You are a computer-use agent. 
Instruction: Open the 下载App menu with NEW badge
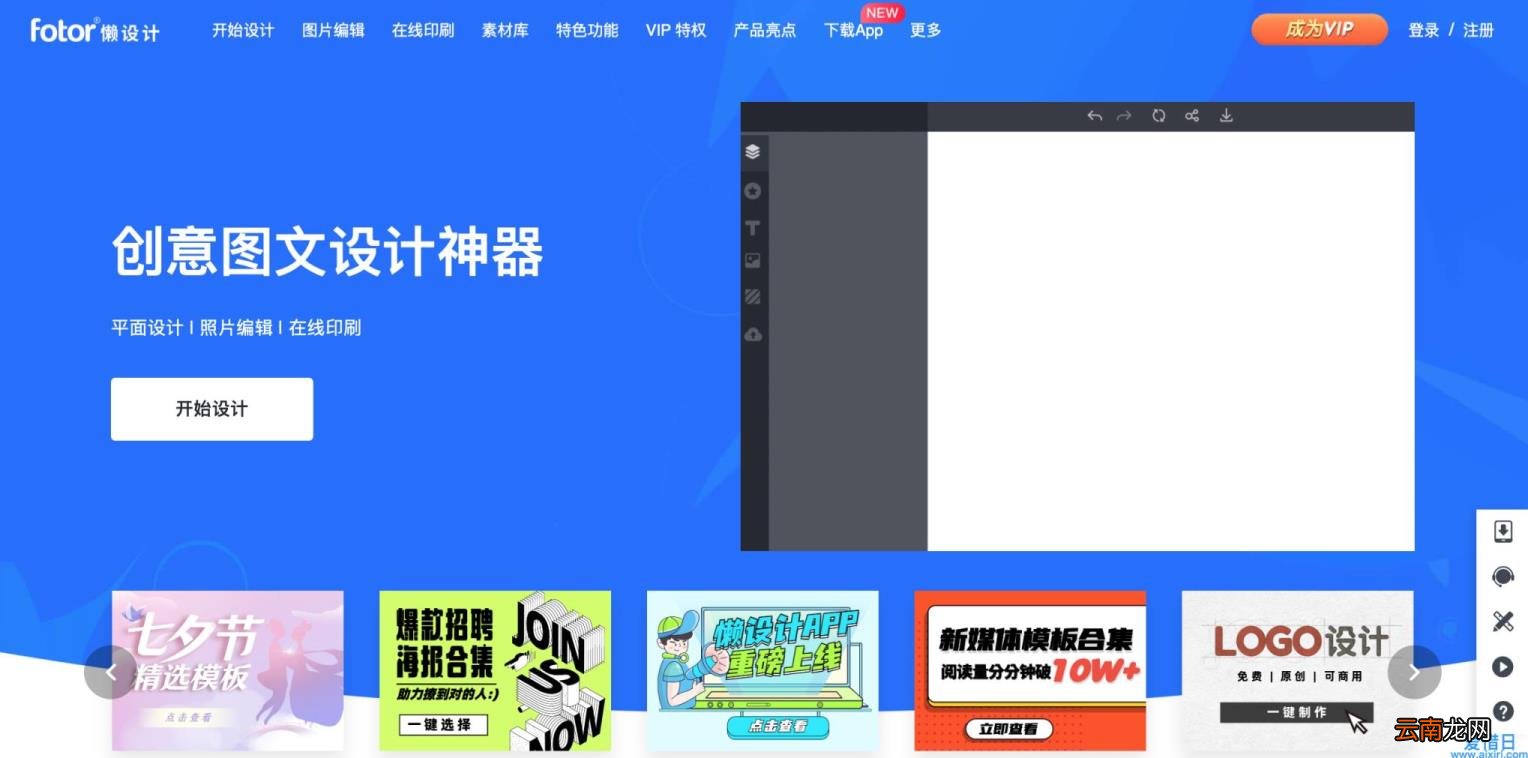(x=854, y=30)
